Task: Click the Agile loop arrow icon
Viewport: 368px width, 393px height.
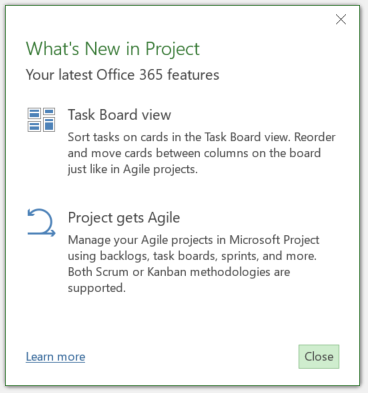Action: click(x=41, y=223)
